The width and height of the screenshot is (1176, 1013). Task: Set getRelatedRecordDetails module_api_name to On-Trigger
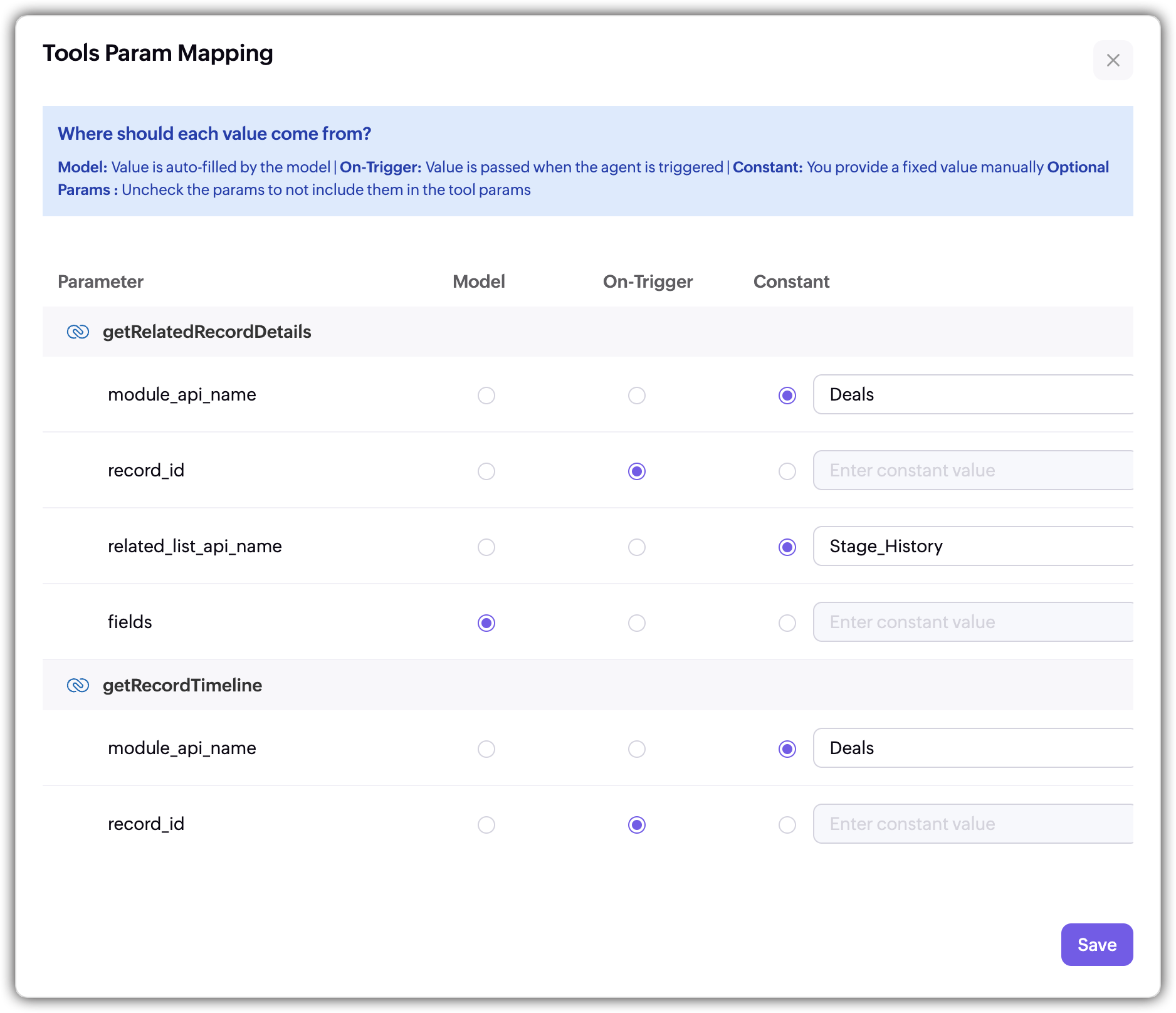[x=637, y=396]
